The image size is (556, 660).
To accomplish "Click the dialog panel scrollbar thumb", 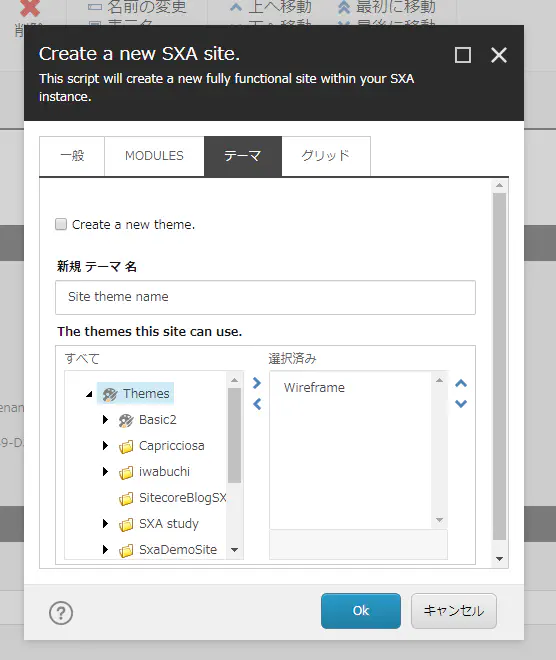I will pos(499,366).
